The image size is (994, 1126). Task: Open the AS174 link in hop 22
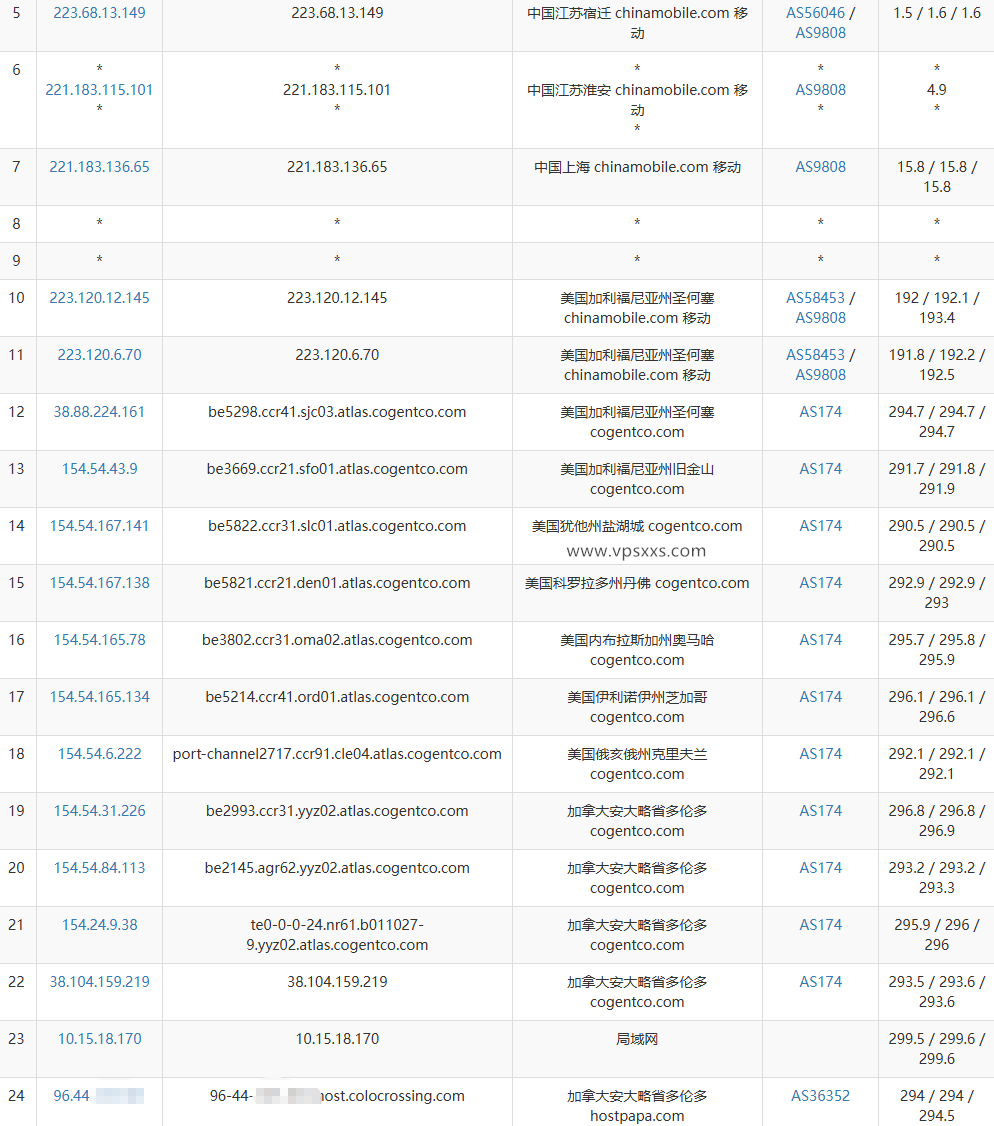coord(820,982)
